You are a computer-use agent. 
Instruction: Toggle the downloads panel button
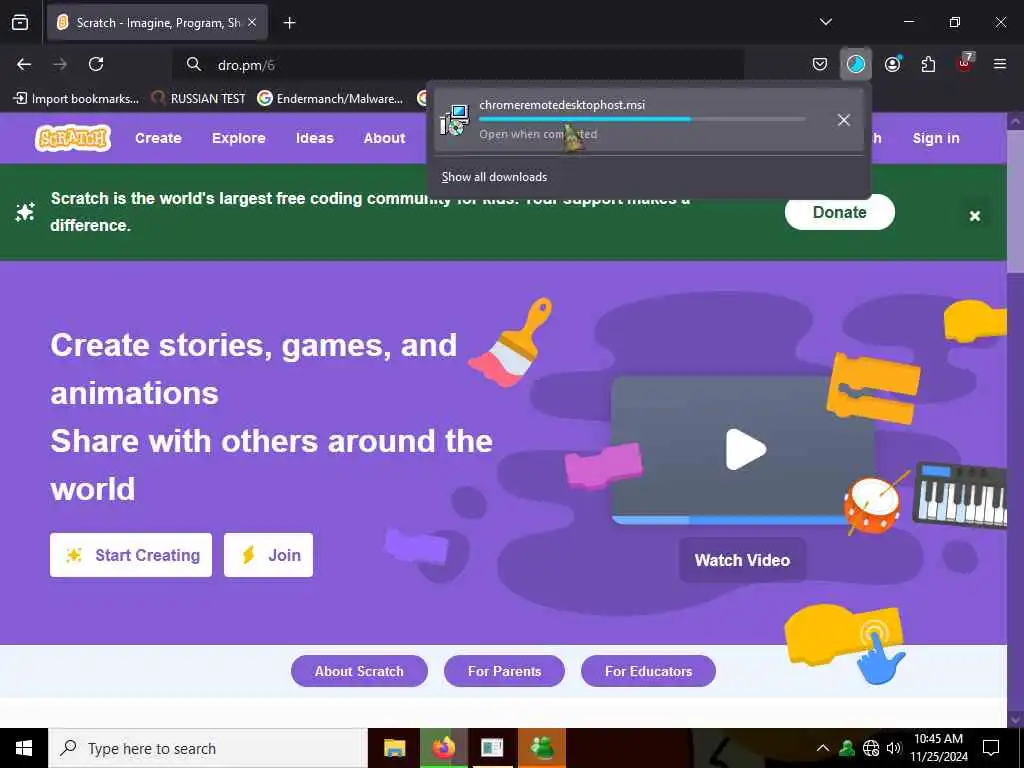tap(856, 64)
